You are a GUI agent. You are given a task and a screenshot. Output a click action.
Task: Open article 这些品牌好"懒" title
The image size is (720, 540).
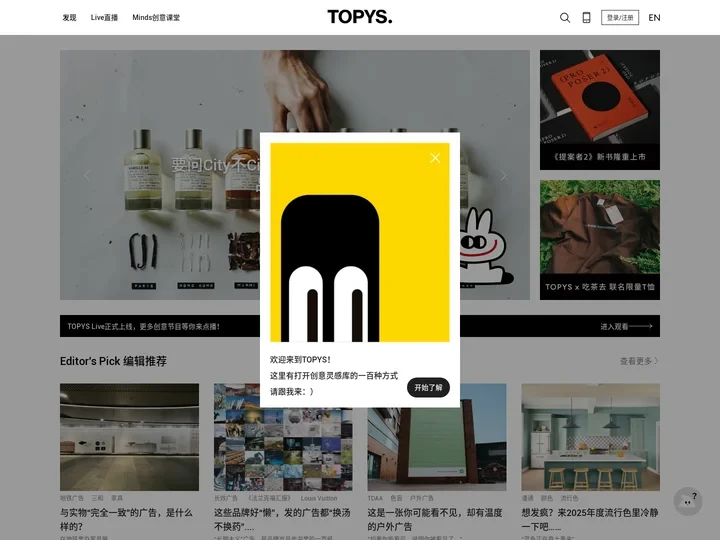click(282, 519)
